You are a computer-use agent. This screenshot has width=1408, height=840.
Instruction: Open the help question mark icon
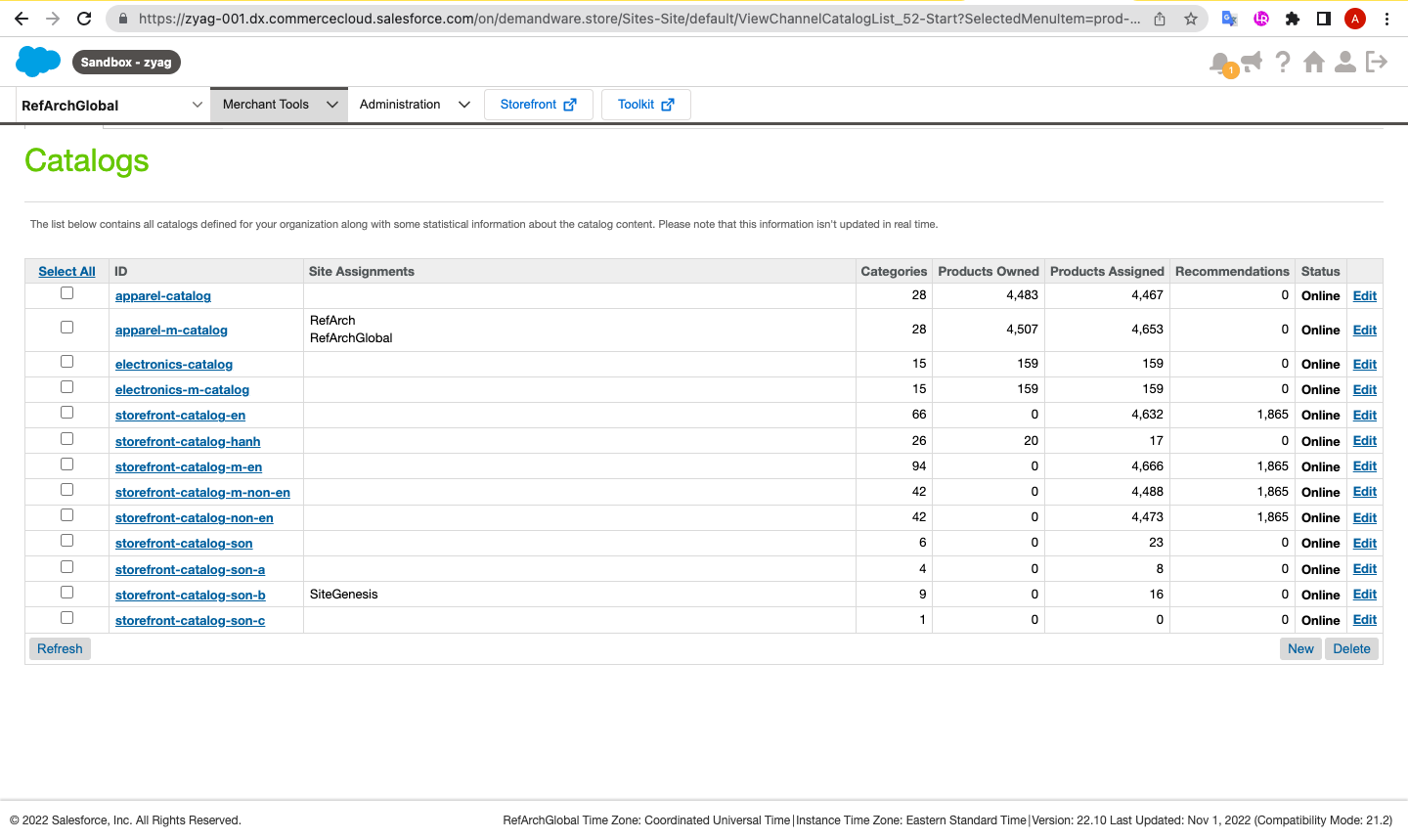pos(1283,62)
